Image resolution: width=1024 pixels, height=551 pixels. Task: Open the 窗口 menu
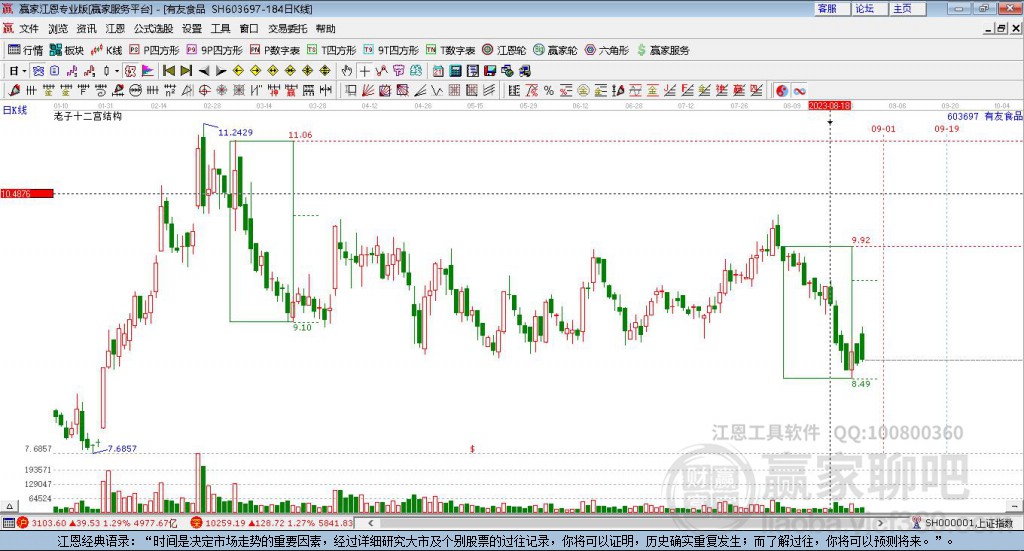pyautogui.click(x=249, y=29)
